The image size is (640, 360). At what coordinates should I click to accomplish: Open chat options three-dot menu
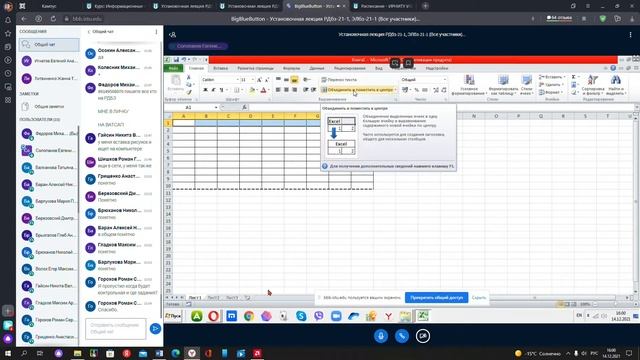pyautogui.click(x=156, y=31)
